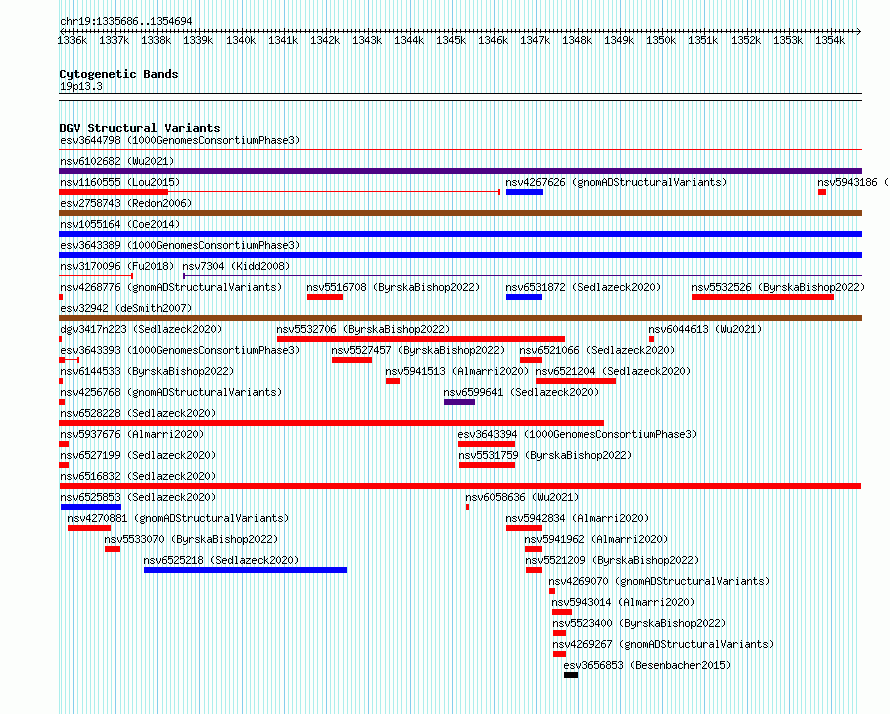890x714 pixels.
Task: Open the nsv6102682 (Wu2021) variant
Action: pyautogui.click(x=117, y=161)
